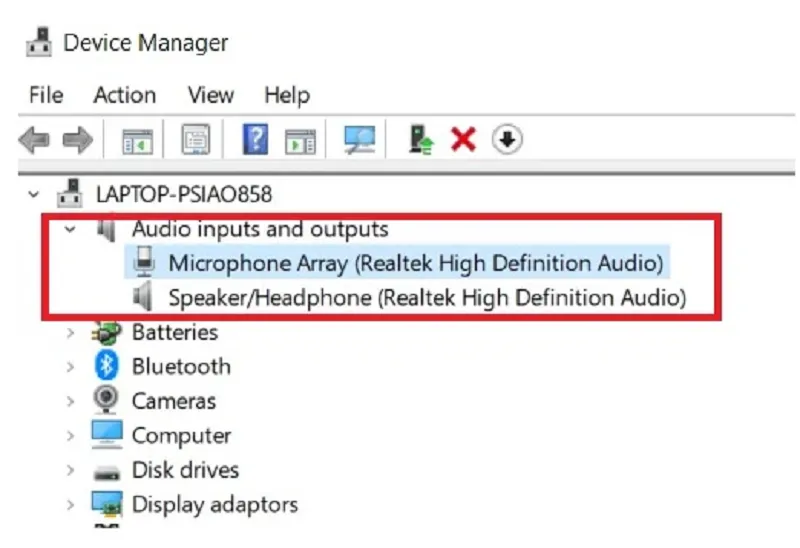Select Speaker/Headphone (Realtek High Definition Audio)

pyautogui.click(x=426, y=297)
